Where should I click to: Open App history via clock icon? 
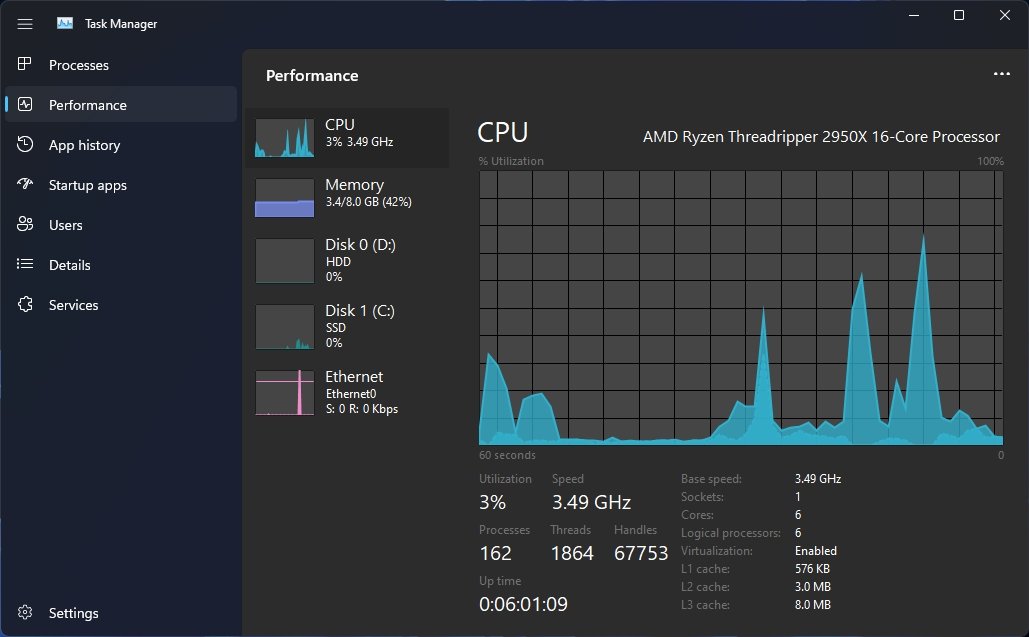26,145
